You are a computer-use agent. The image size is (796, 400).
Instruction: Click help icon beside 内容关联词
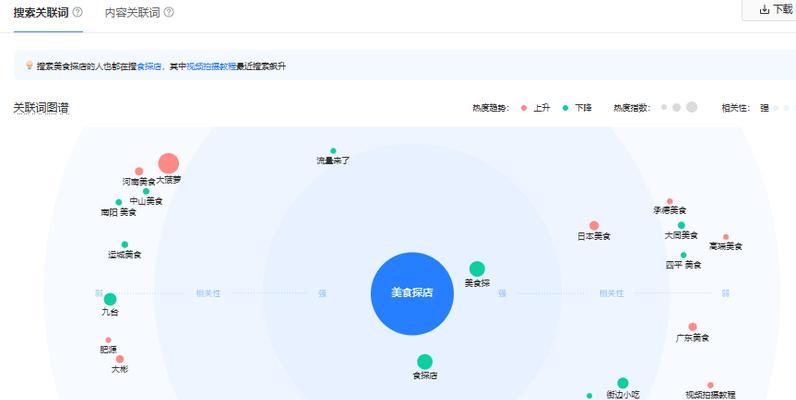169,12
